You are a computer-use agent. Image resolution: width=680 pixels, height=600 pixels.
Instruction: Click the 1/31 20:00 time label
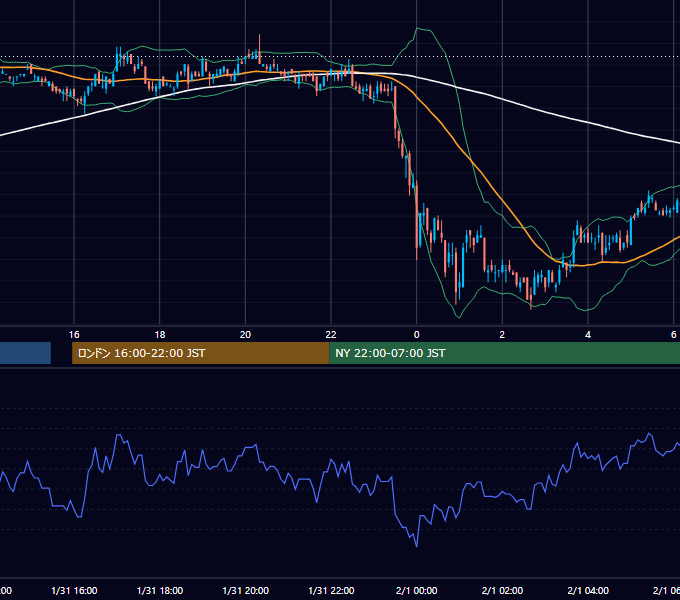(x=245, y=590)
